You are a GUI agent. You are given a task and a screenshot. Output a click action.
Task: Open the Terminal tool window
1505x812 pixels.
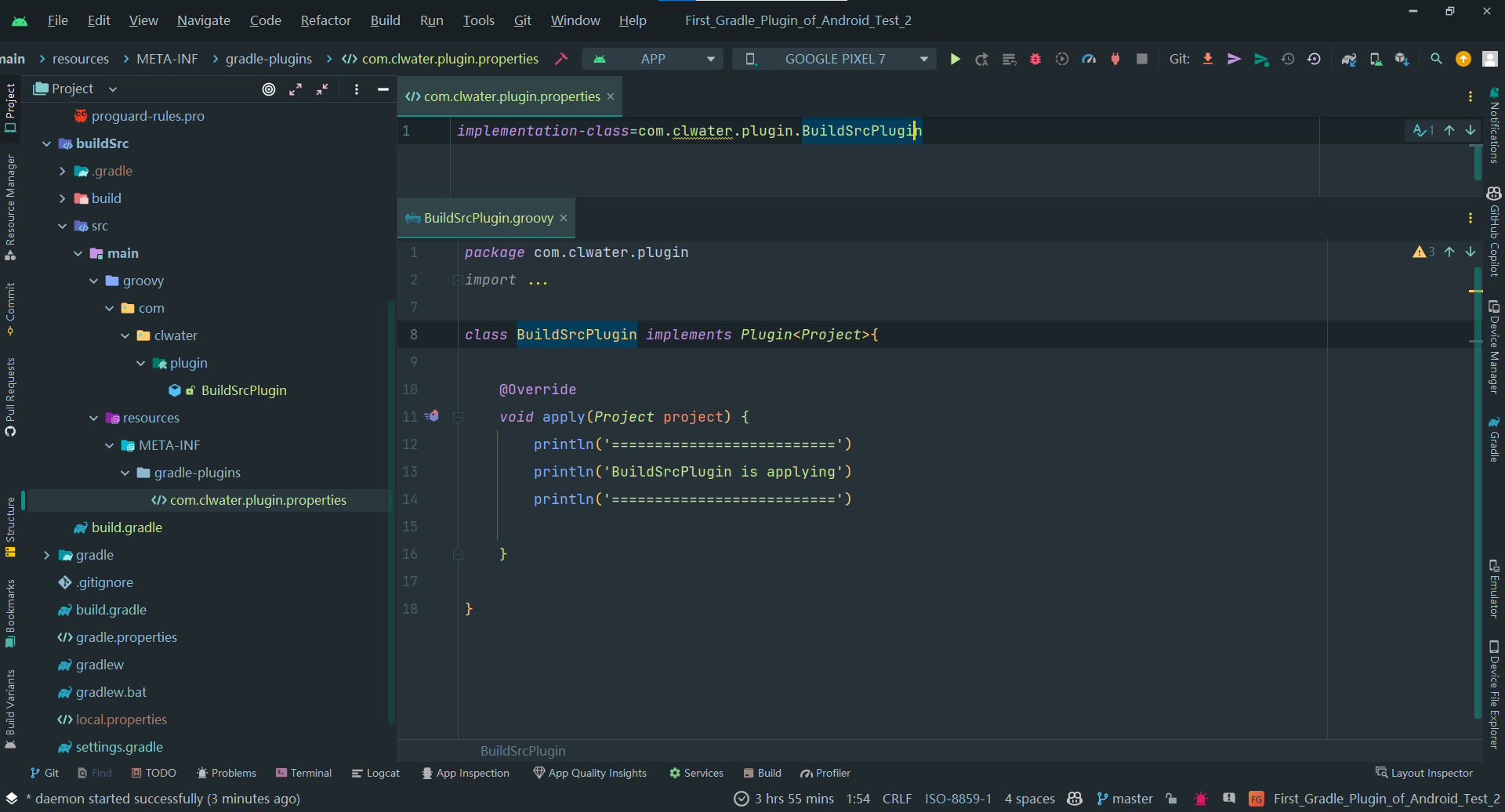pyautogui.click(x=304, y=773)
